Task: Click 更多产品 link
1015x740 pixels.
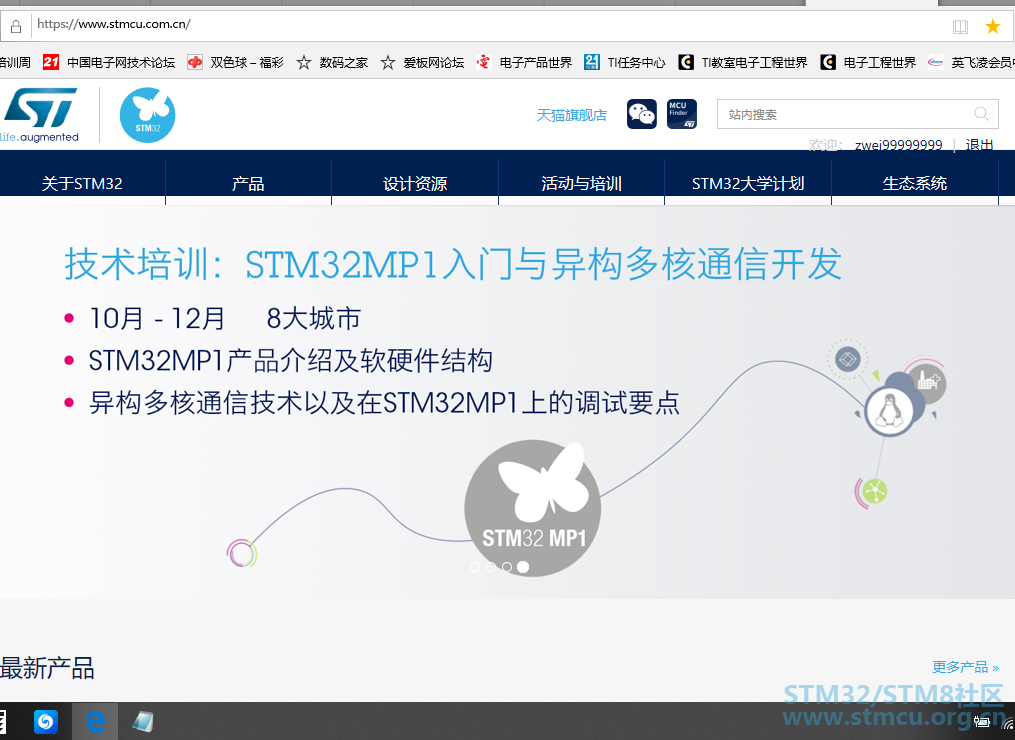Action: click(965, 667)
